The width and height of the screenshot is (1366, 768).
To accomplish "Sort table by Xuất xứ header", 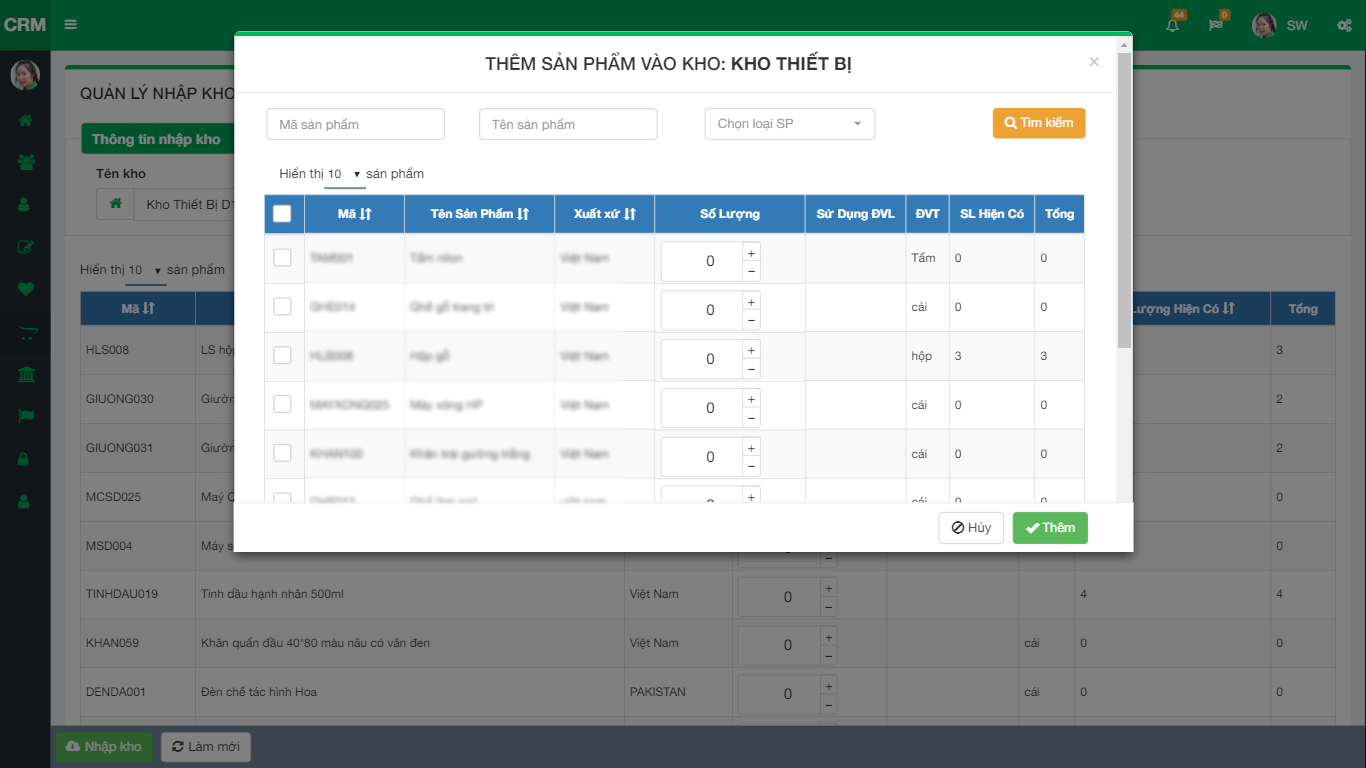I will click(x=604, y=214).
